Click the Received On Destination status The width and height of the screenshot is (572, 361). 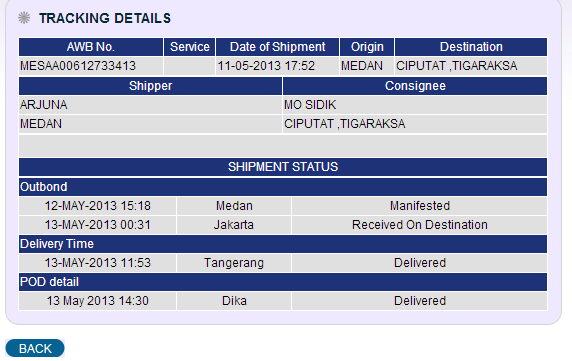[420, 225]
